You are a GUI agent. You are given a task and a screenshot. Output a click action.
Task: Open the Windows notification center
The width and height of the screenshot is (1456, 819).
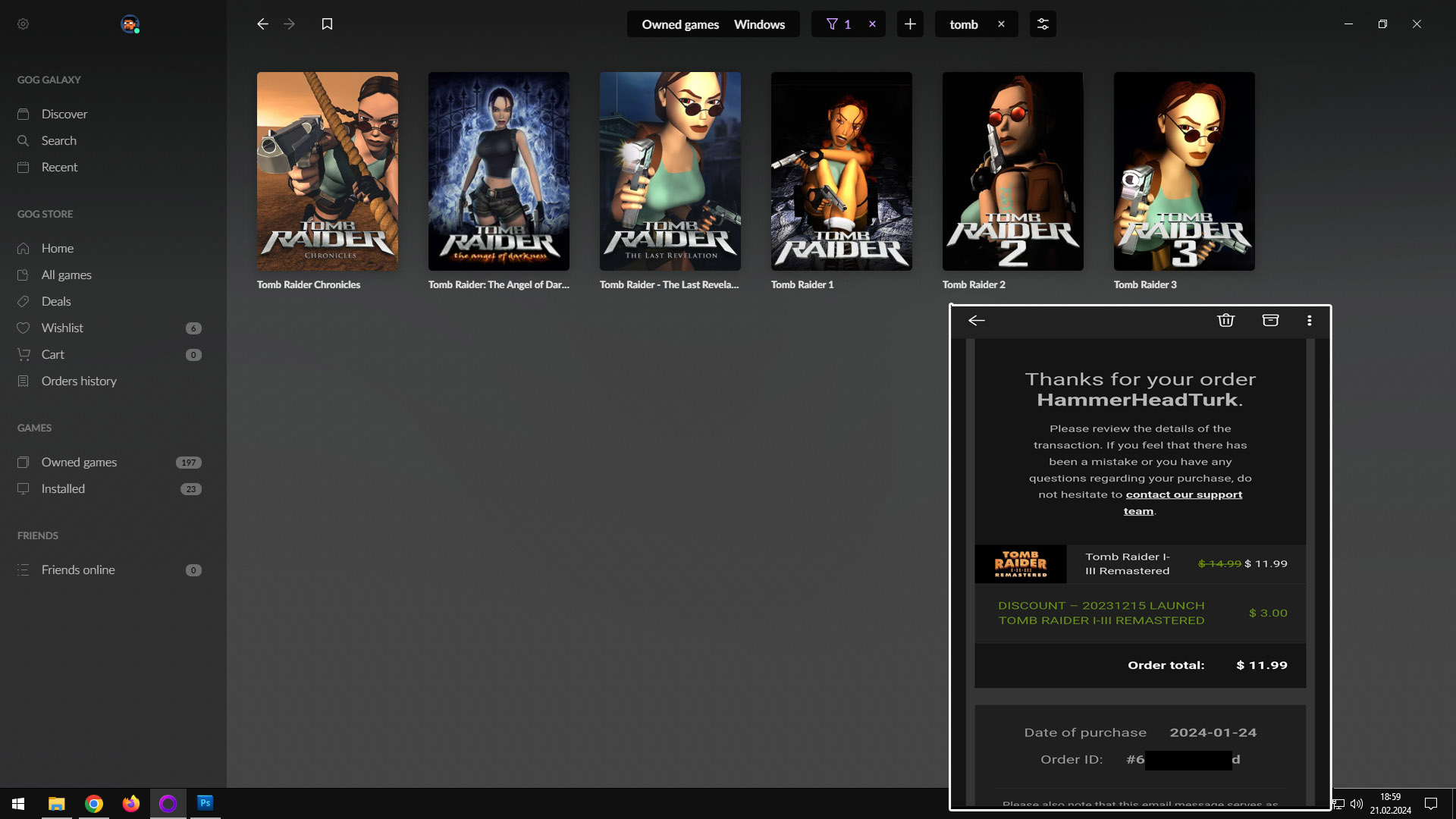(1431, 804)
